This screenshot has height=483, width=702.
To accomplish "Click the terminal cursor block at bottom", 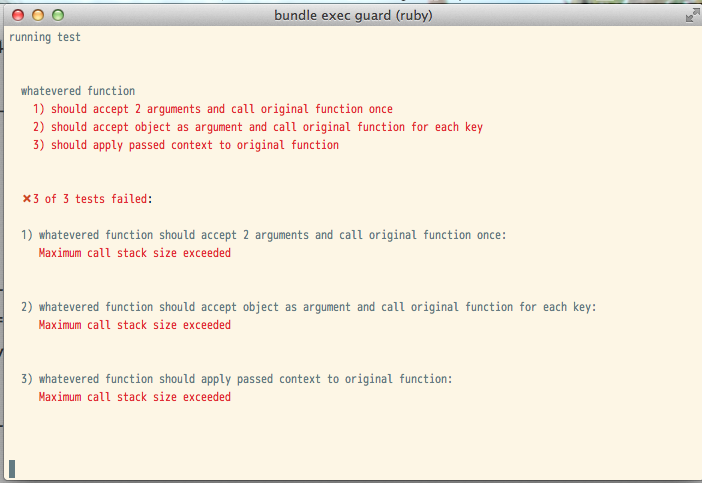I will [x=12, y=468].
